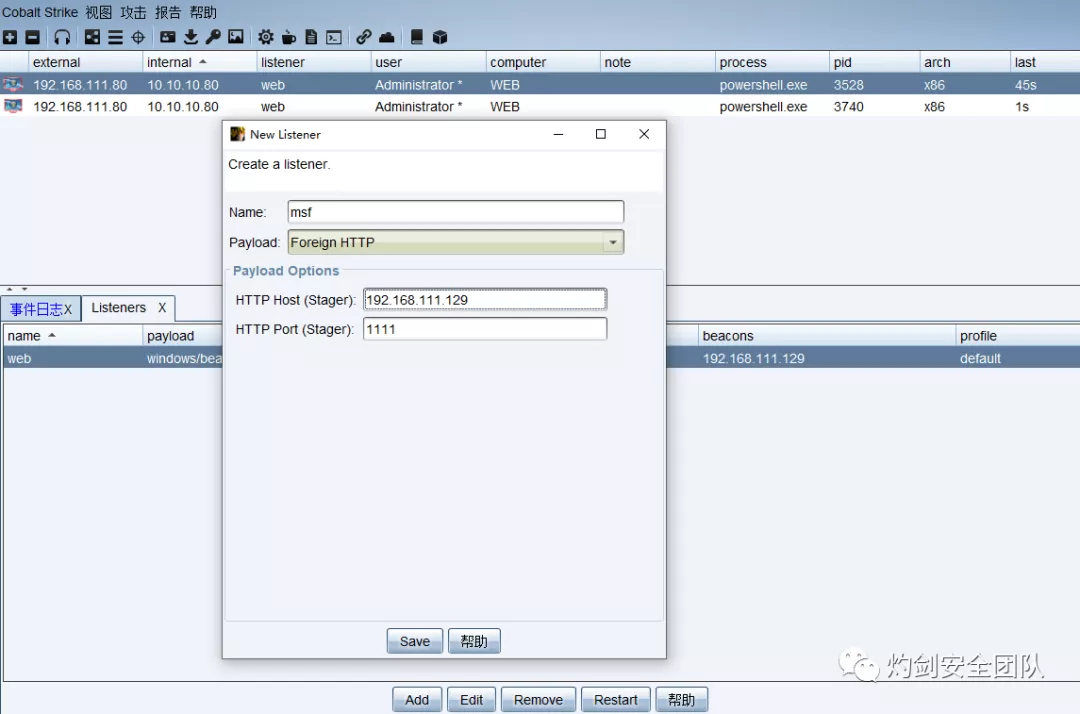Image resolution: width=1080 pixels, height=714 pixels.
Task: Close the Listeners tab with its X
Action: click(162, 308)
